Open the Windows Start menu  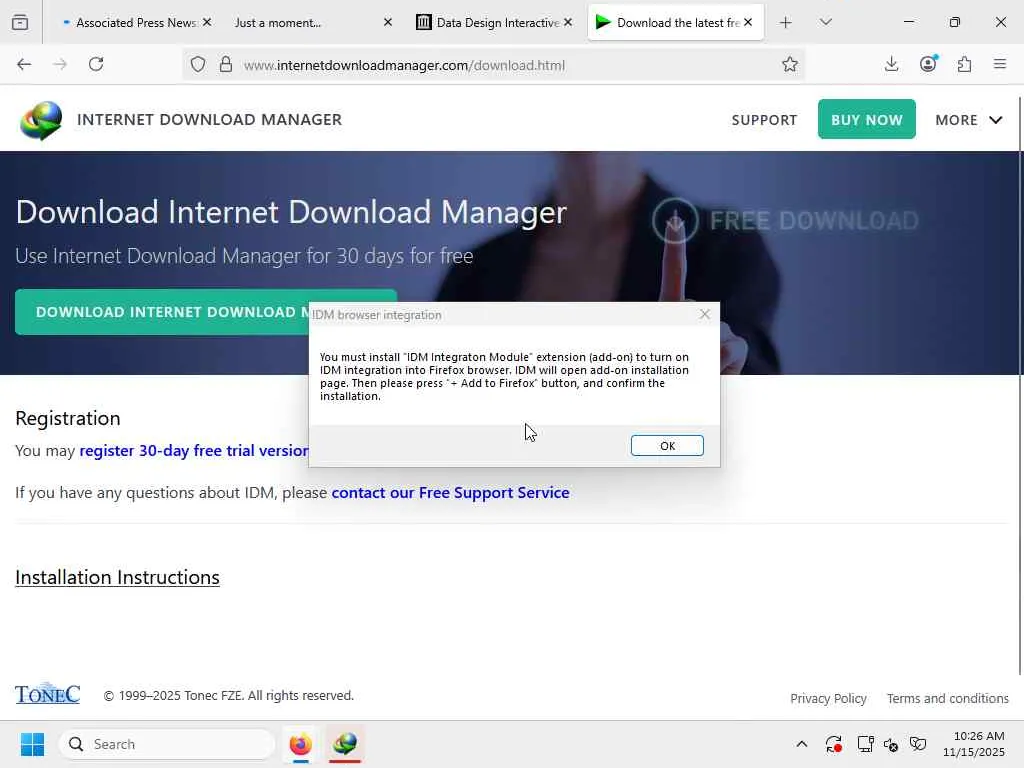click(x=32, y=744)
